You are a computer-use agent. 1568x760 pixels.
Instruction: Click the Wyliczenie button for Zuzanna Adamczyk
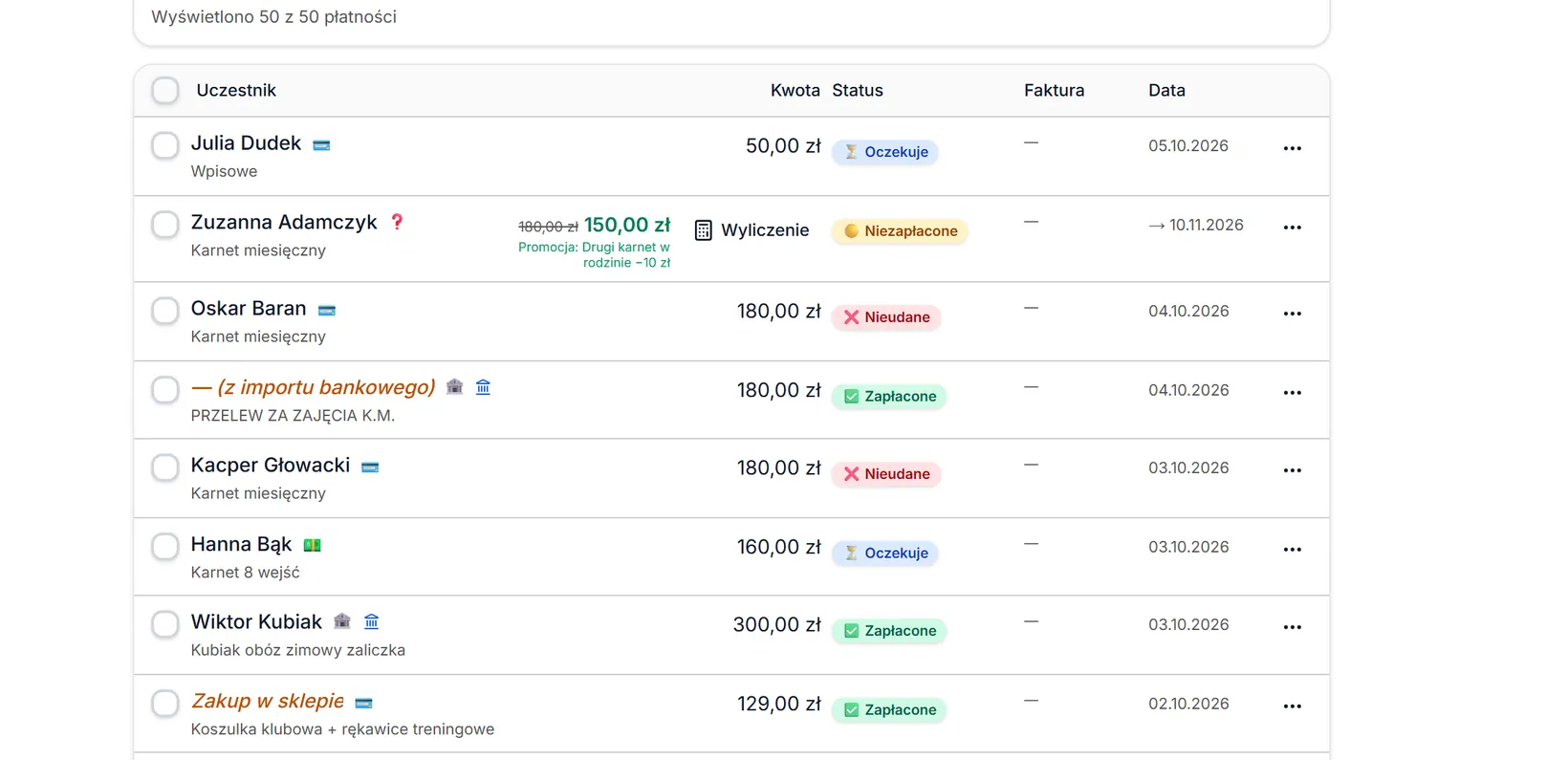point(752,230)
